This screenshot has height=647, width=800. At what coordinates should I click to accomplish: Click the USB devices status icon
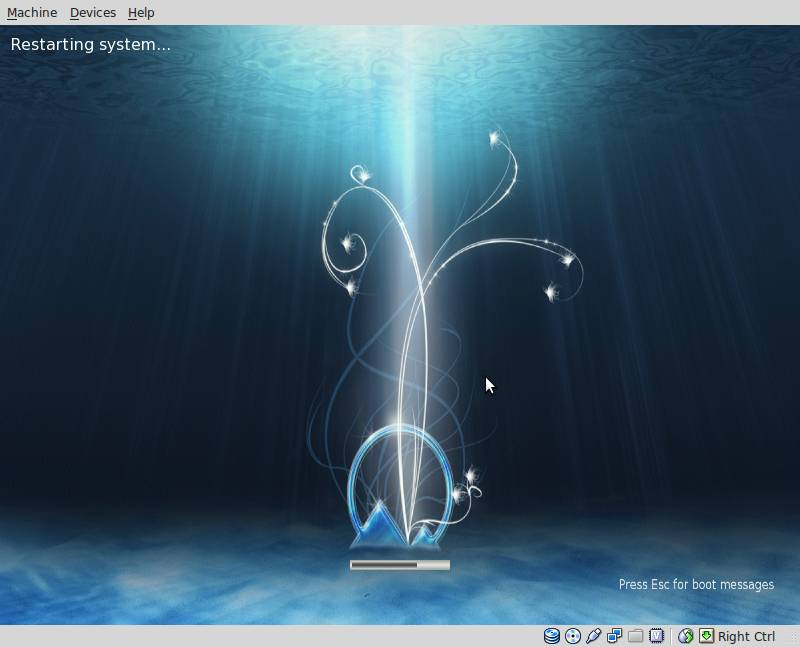tap(594, 636)
